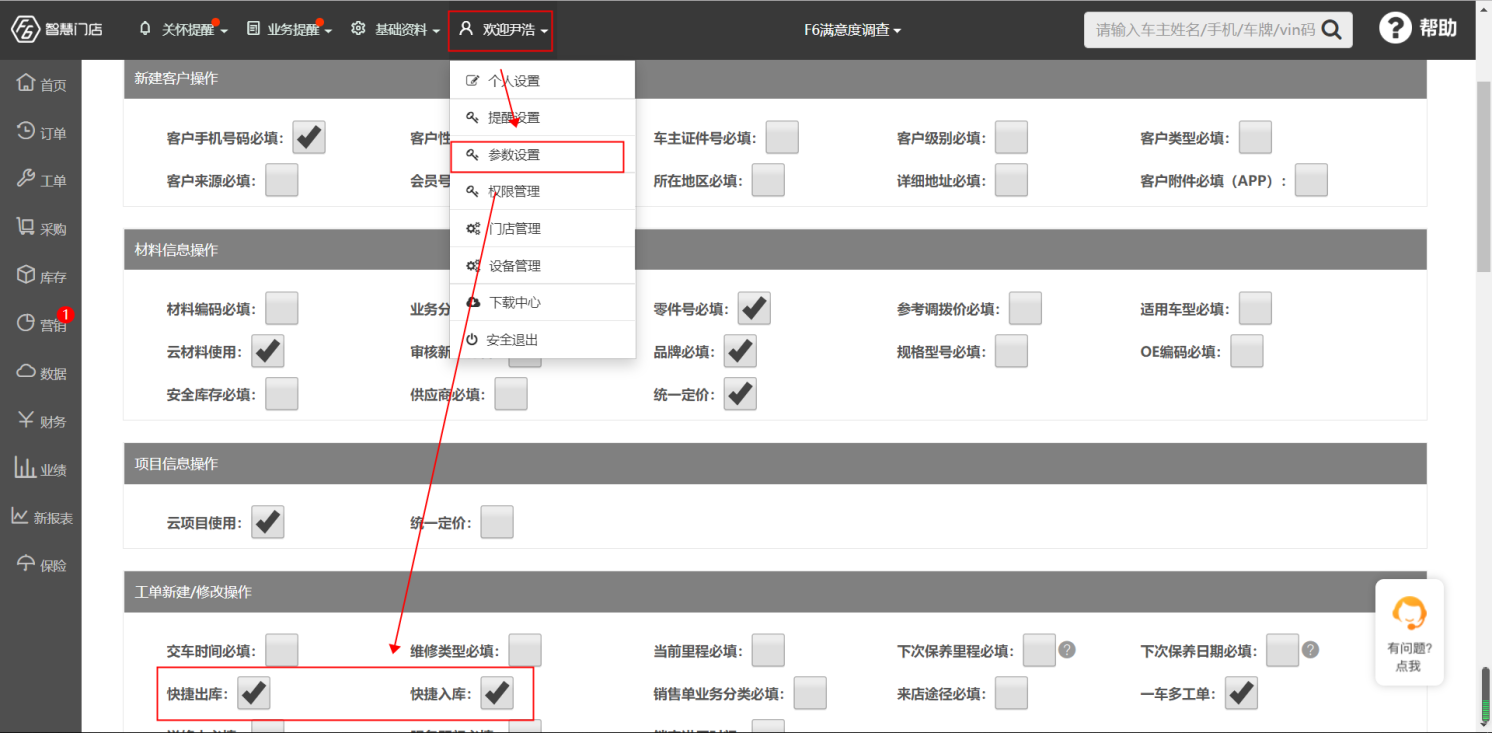Screen dimensions: 1492x733
Task: Click 有问题?点我 support button
Action: [1409, 632]
